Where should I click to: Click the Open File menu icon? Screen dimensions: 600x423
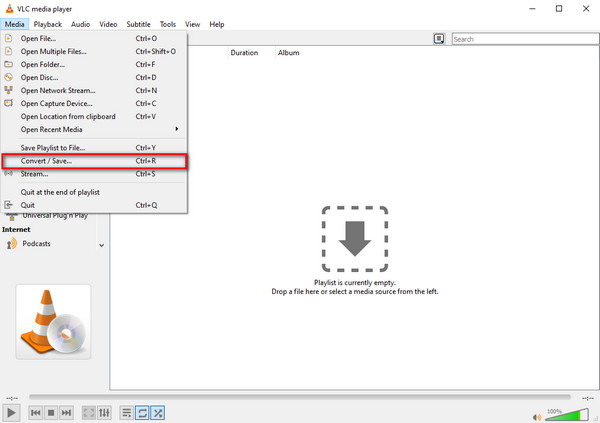8,38
